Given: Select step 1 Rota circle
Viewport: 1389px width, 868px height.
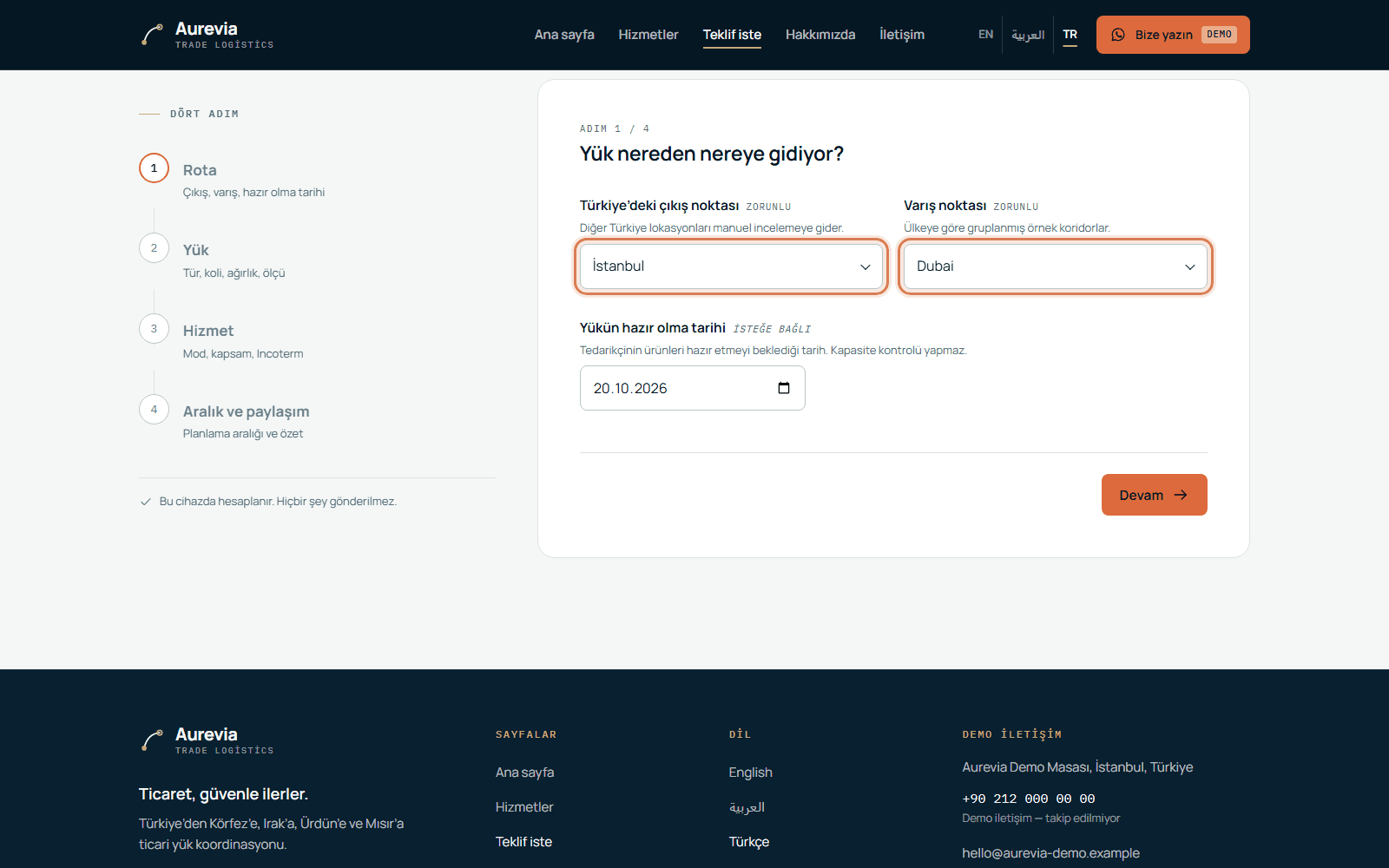Looking at the screenshot, I should click(154, 168).
